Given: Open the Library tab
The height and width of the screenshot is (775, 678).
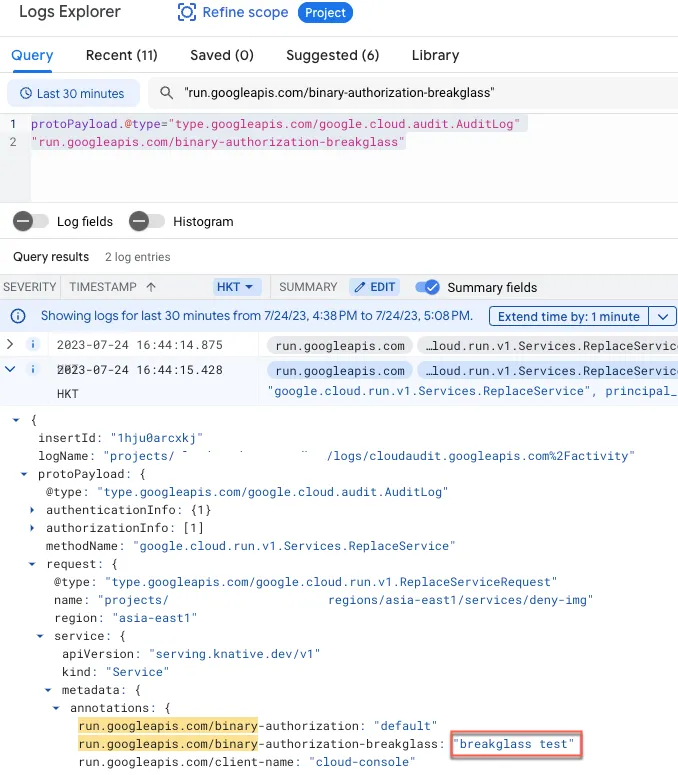Looking at the screenshot, I should [435, 55].
